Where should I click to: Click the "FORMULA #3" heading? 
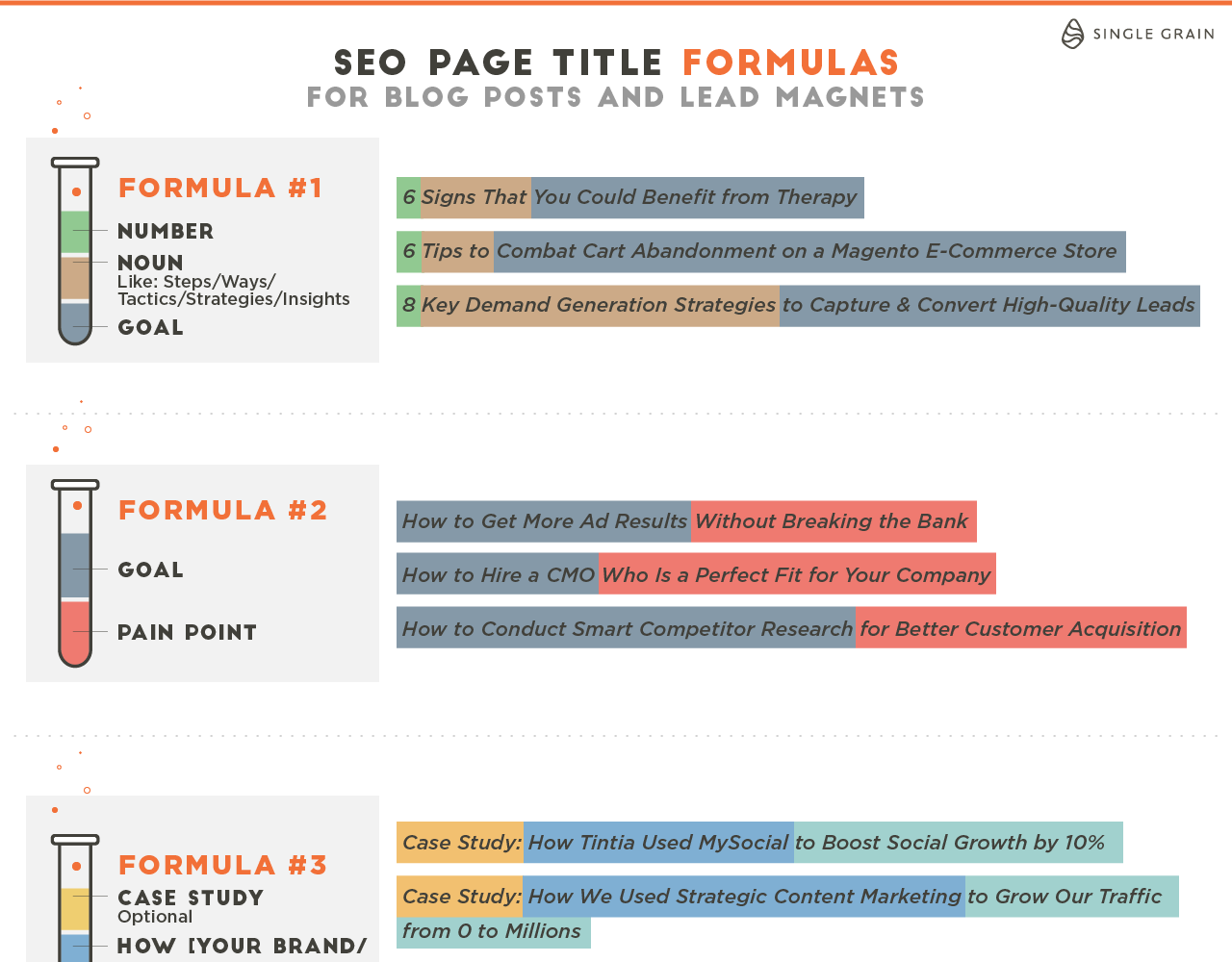pyautogui.click(x=223, y=865)
